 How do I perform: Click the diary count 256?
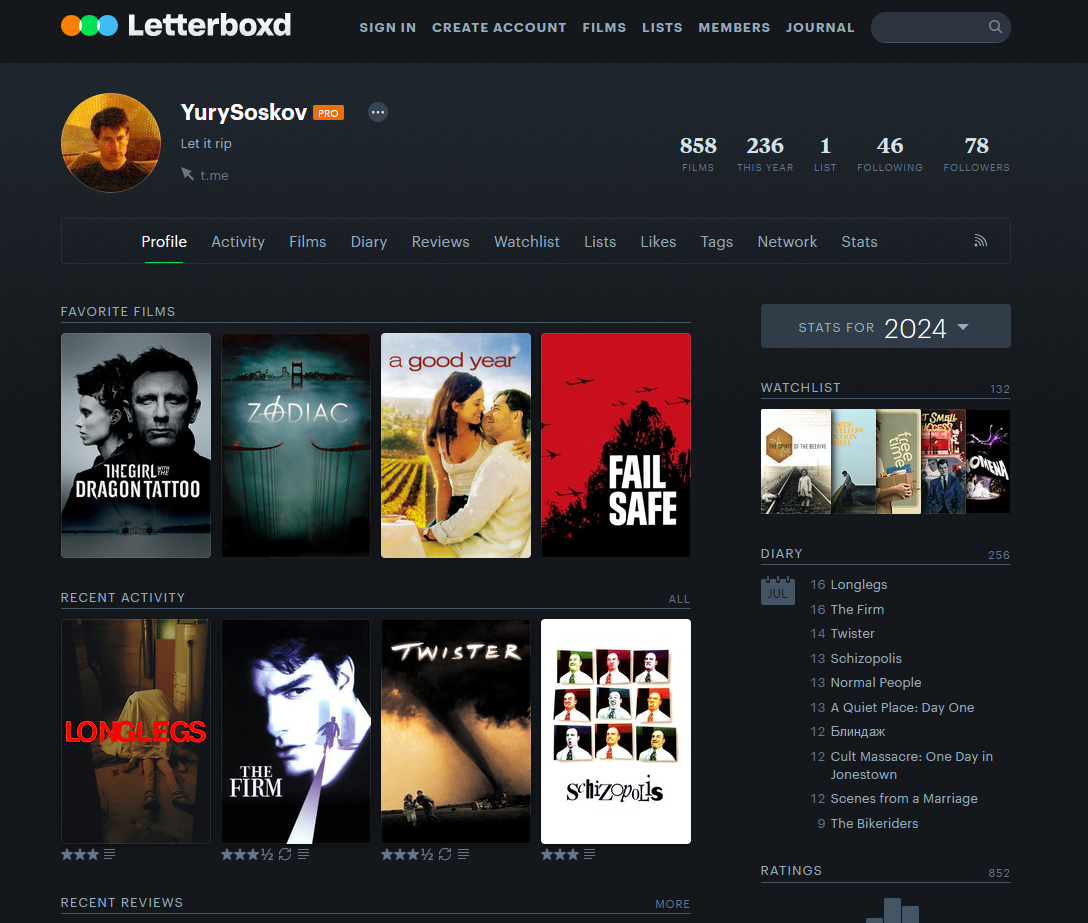click(999, 555)
